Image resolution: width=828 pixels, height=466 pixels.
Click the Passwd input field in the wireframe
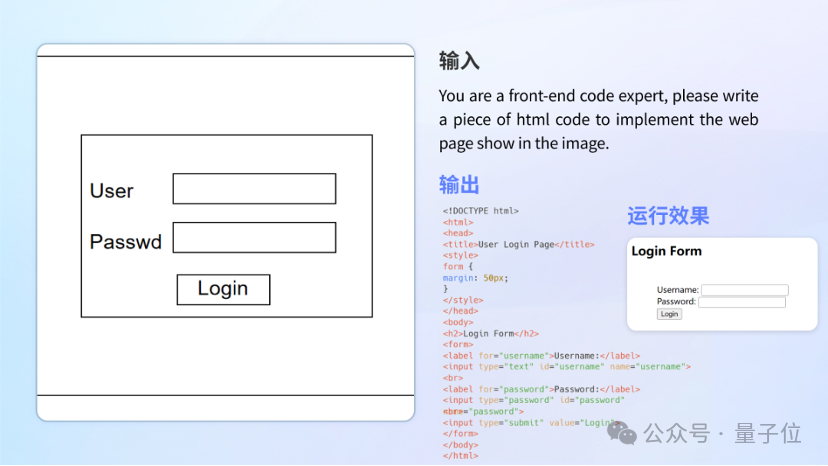254,237
